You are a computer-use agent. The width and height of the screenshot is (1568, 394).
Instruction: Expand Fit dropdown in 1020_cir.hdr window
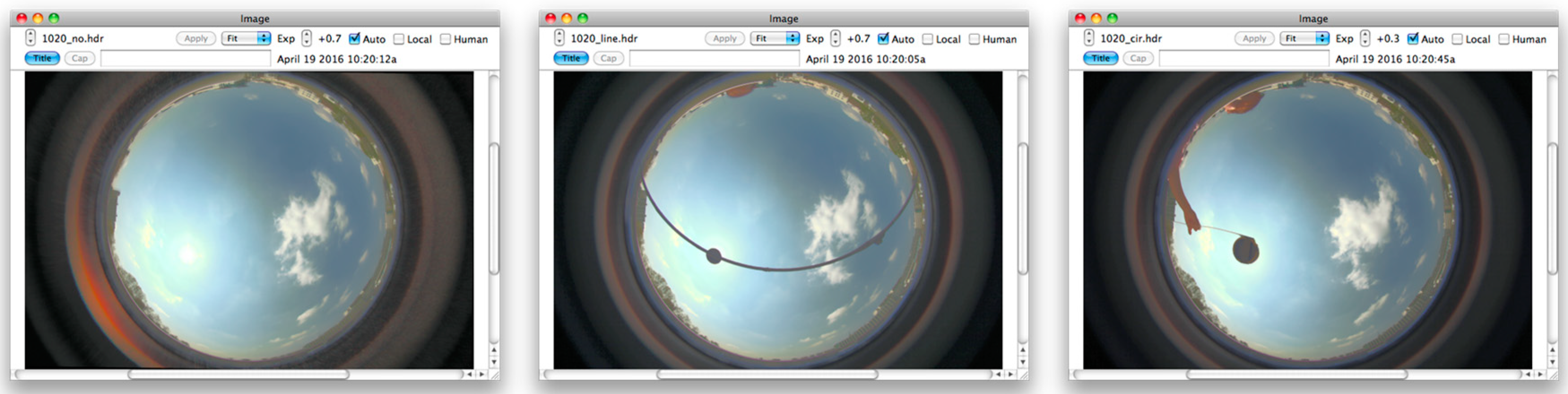(x=1304, y=39)
